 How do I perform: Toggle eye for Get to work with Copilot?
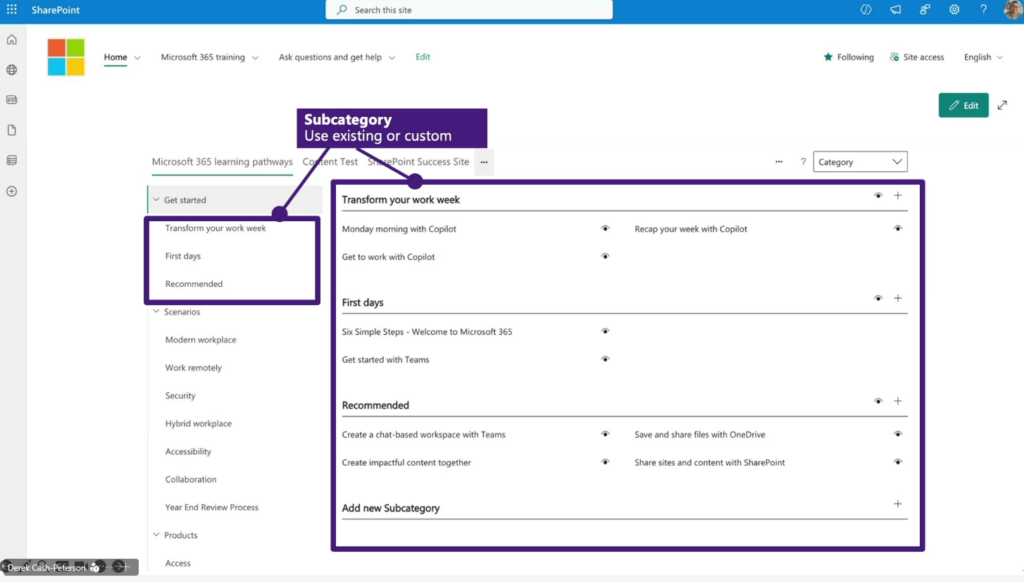(605, 257)
